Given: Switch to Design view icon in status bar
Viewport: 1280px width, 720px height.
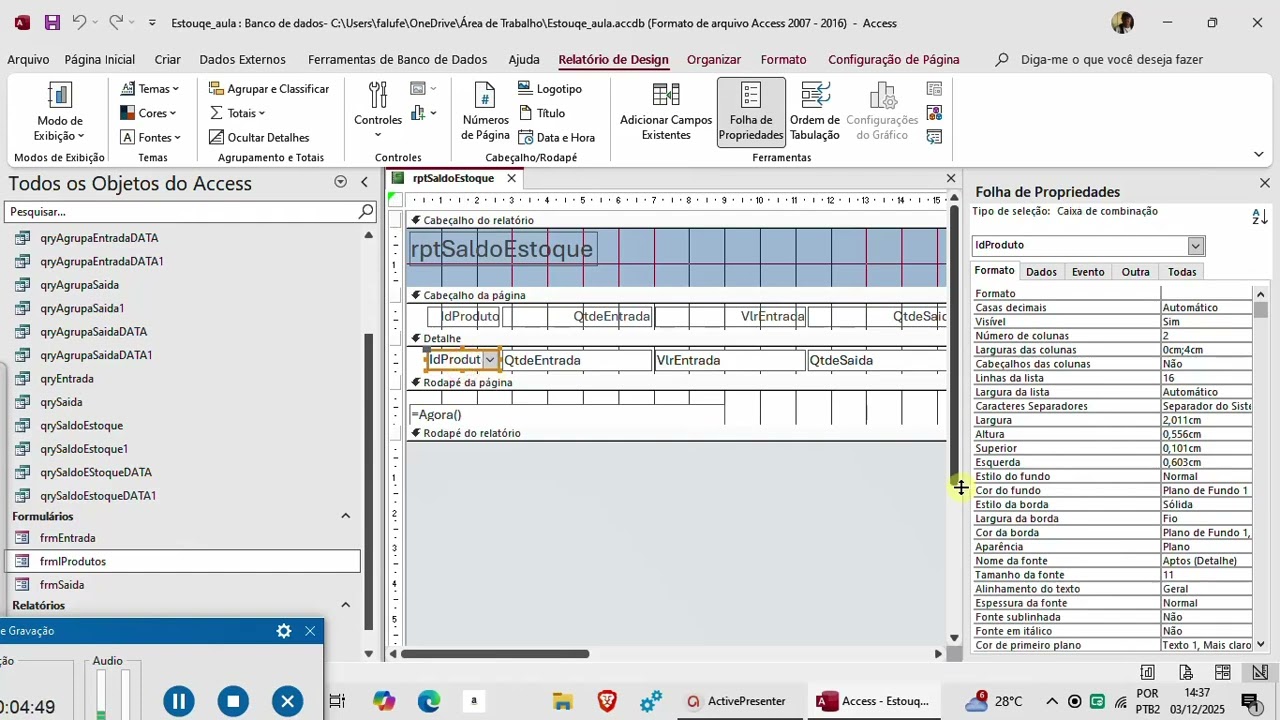Looking at the screenshot, I should [x=1260, y=672].
